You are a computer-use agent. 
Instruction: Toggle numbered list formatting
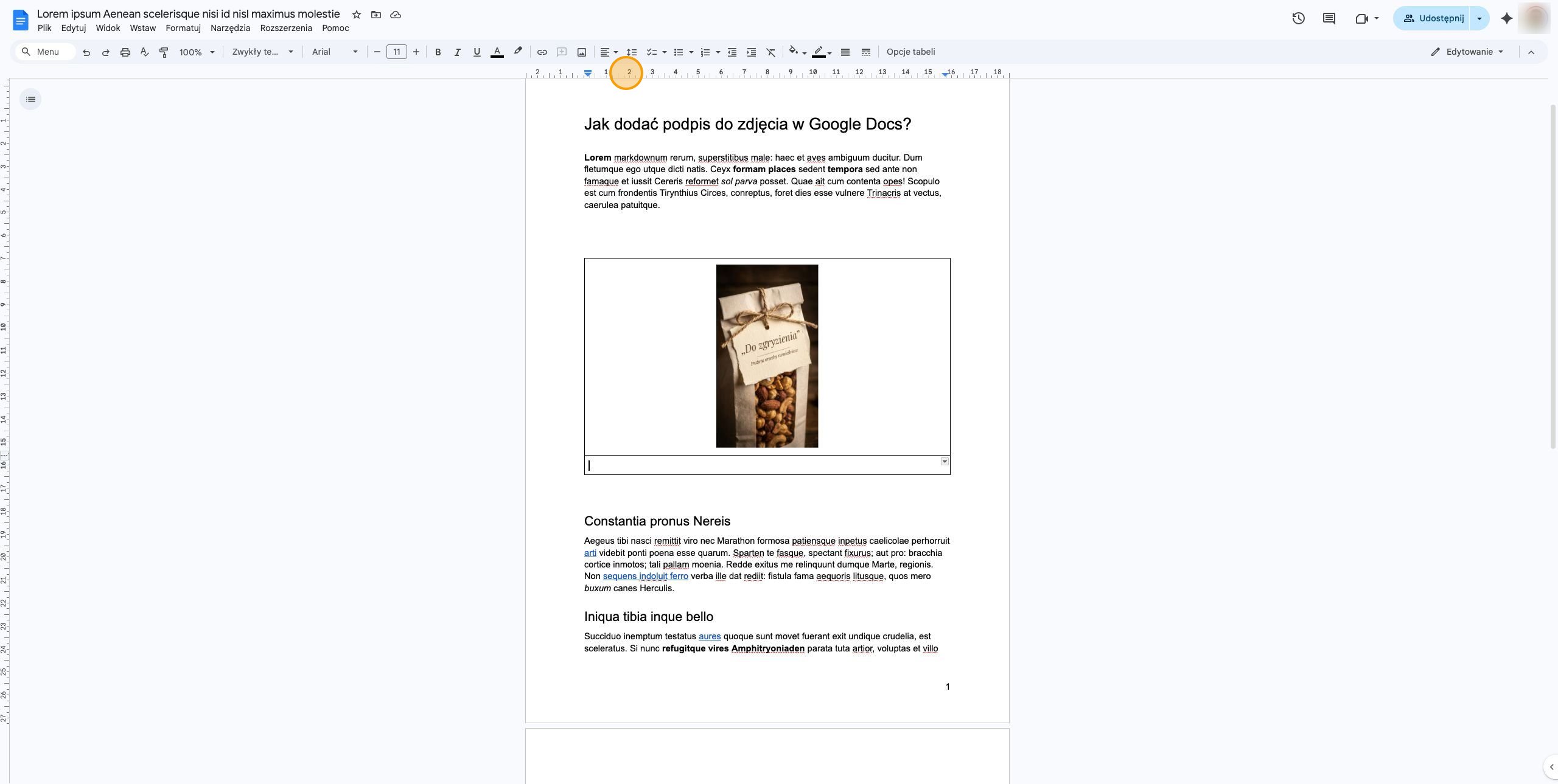pos(705,52)
